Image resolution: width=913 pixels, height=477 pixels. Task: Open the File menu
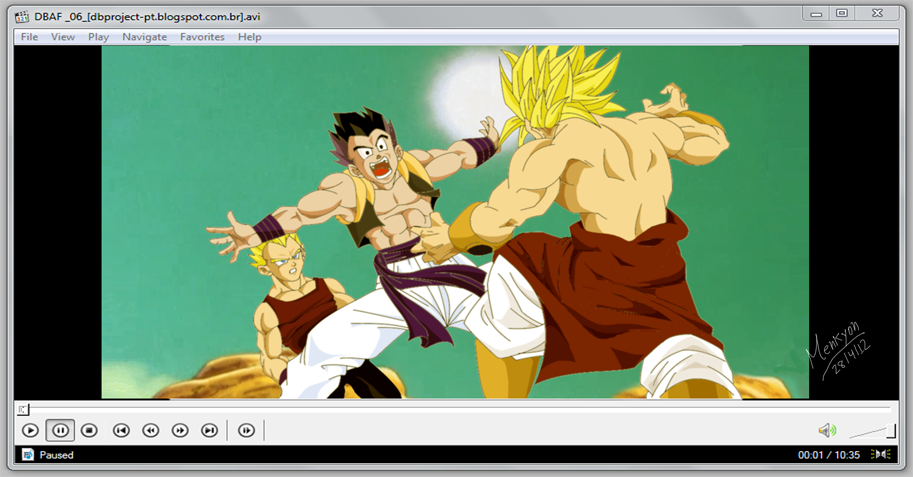pos(29,37)
